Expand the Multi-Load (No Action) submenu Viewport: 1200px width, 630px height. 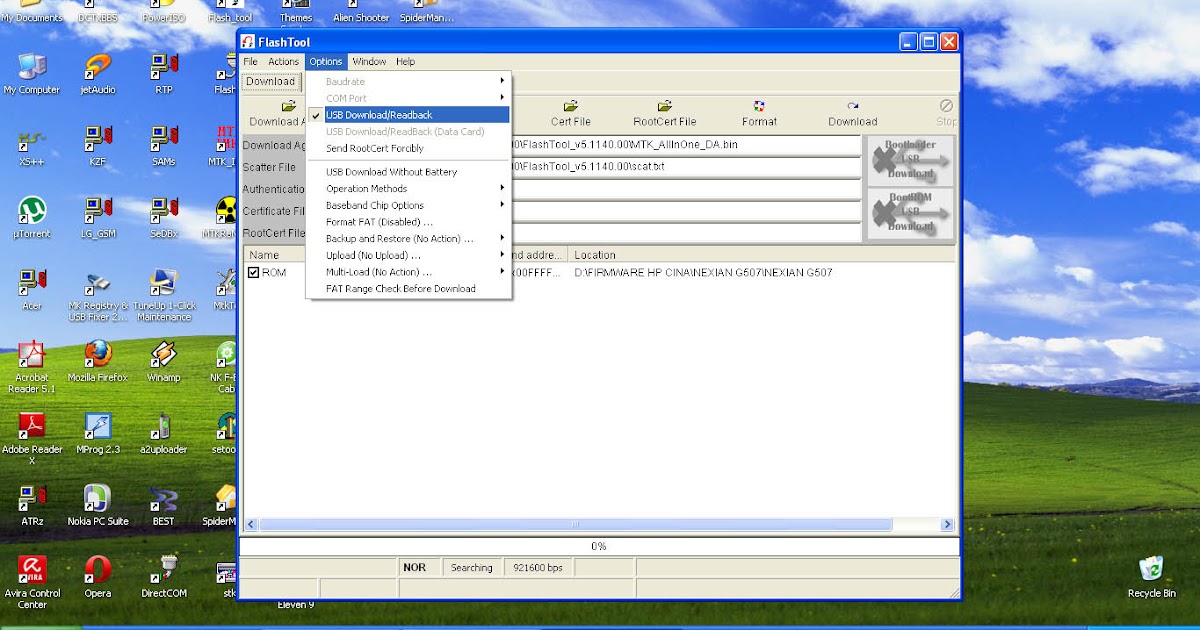coord(408,272)
